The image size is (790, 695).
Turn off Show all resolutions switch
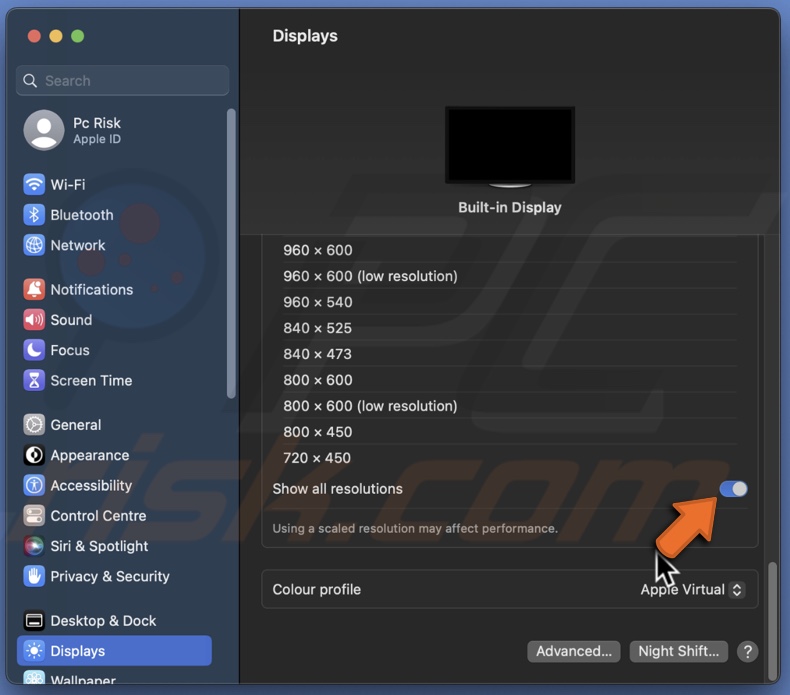point(733,489)
